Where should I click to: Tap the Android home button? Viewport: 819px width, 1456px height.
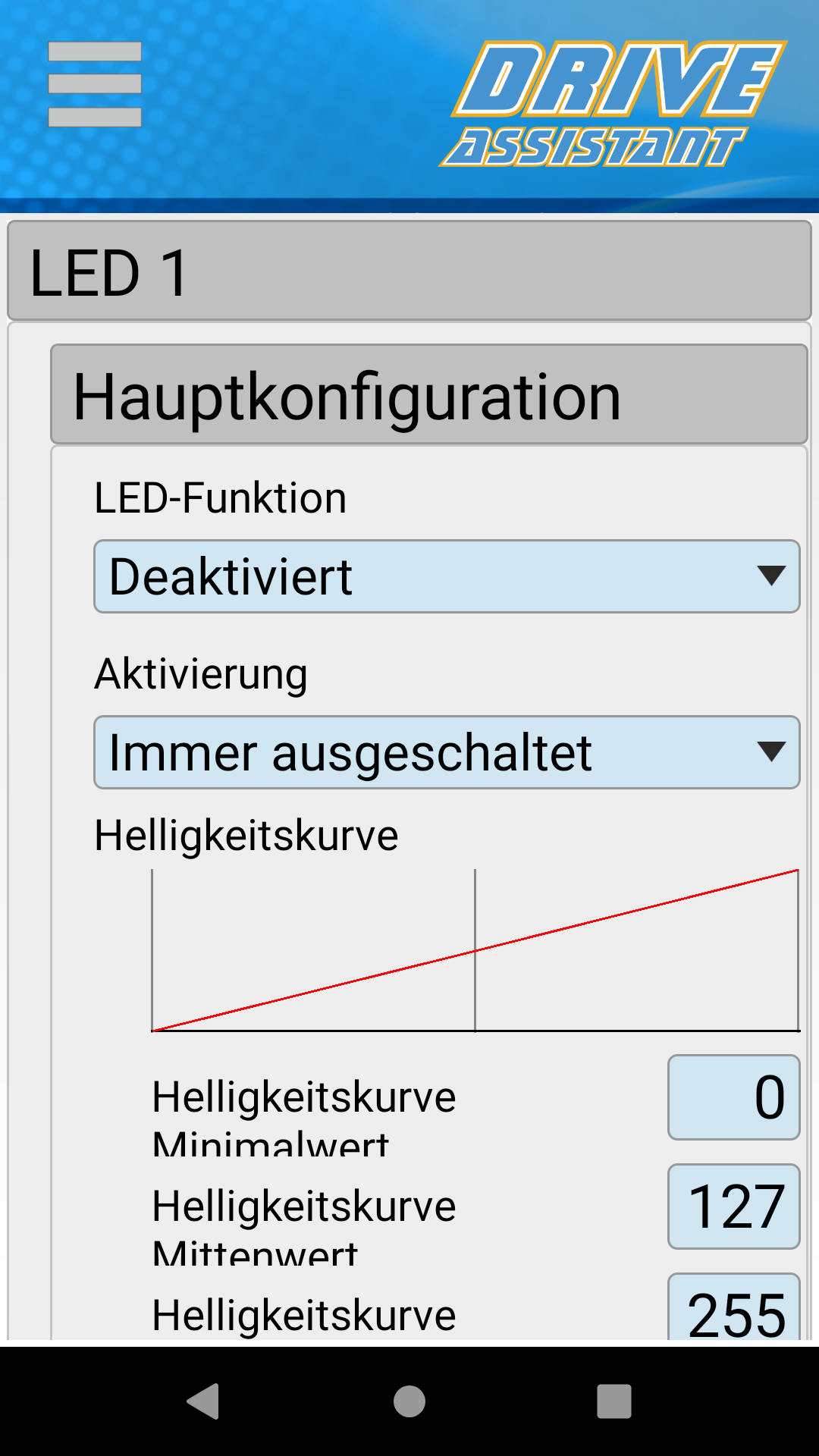tap(409, 1401)
